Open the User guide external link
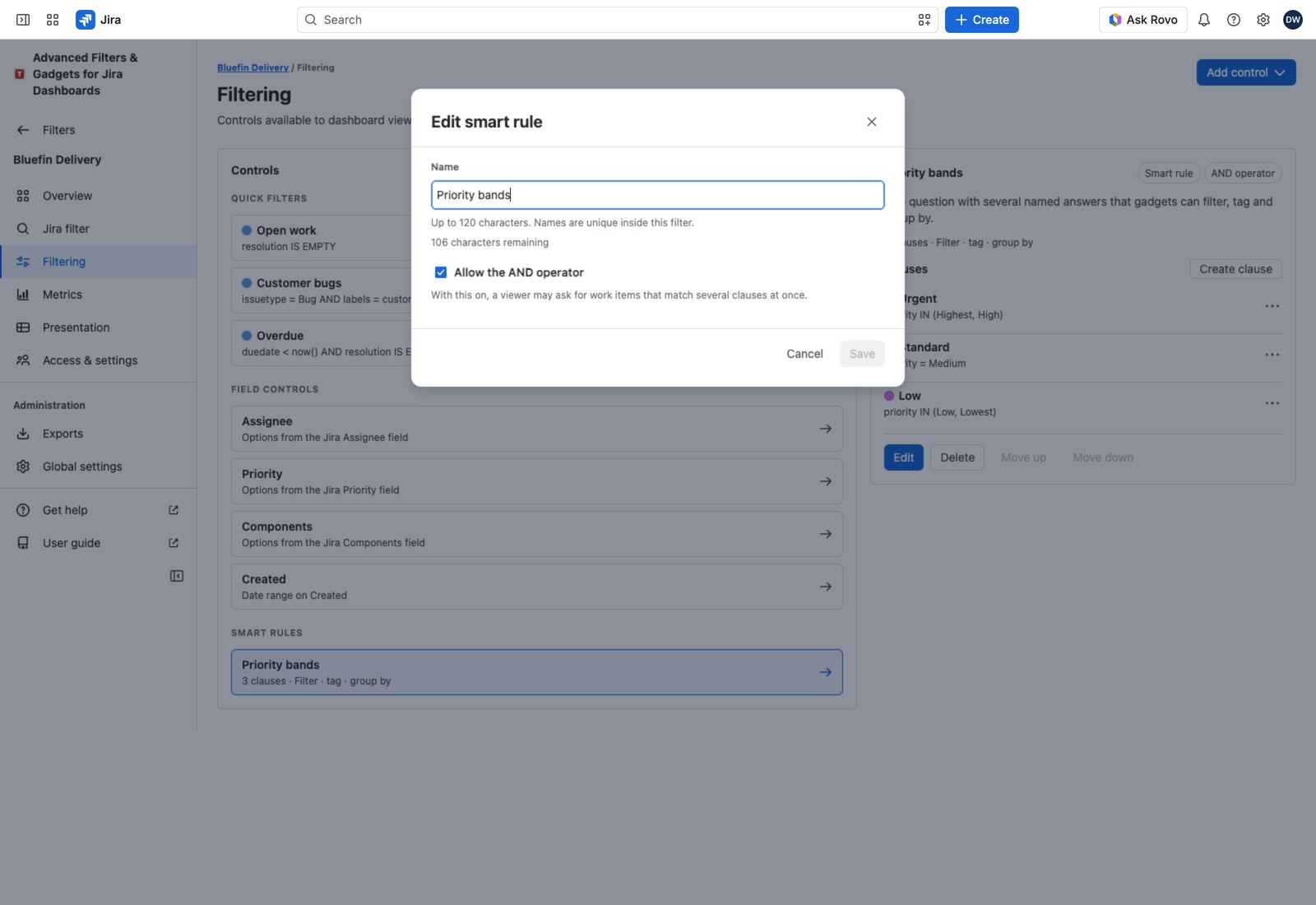 click(x=99, y=543)
